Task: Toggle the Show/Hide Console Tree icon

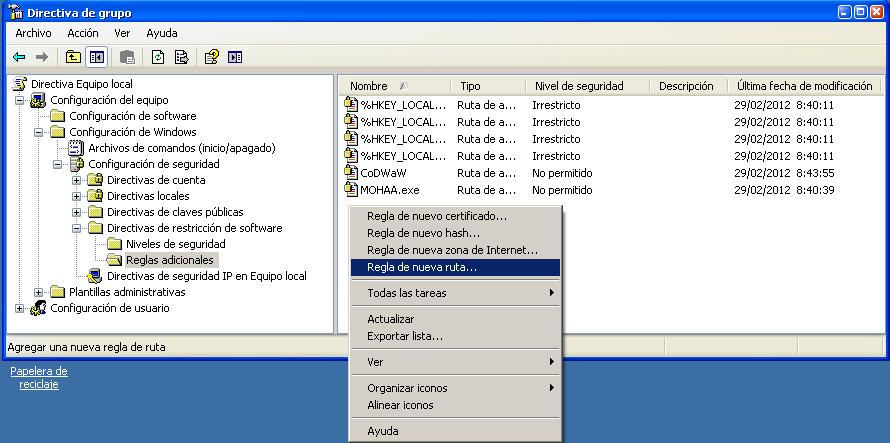Action: [96, 57]
